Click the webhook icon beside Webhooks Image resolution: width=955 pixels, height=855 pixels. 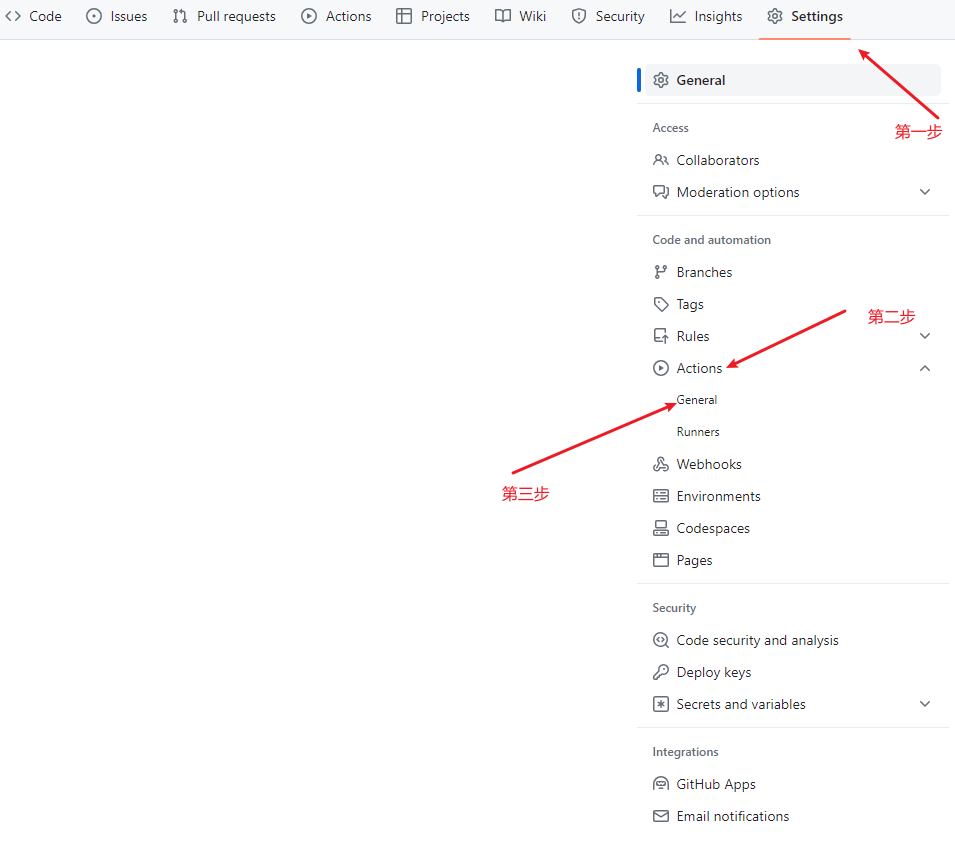coord(661,464)
